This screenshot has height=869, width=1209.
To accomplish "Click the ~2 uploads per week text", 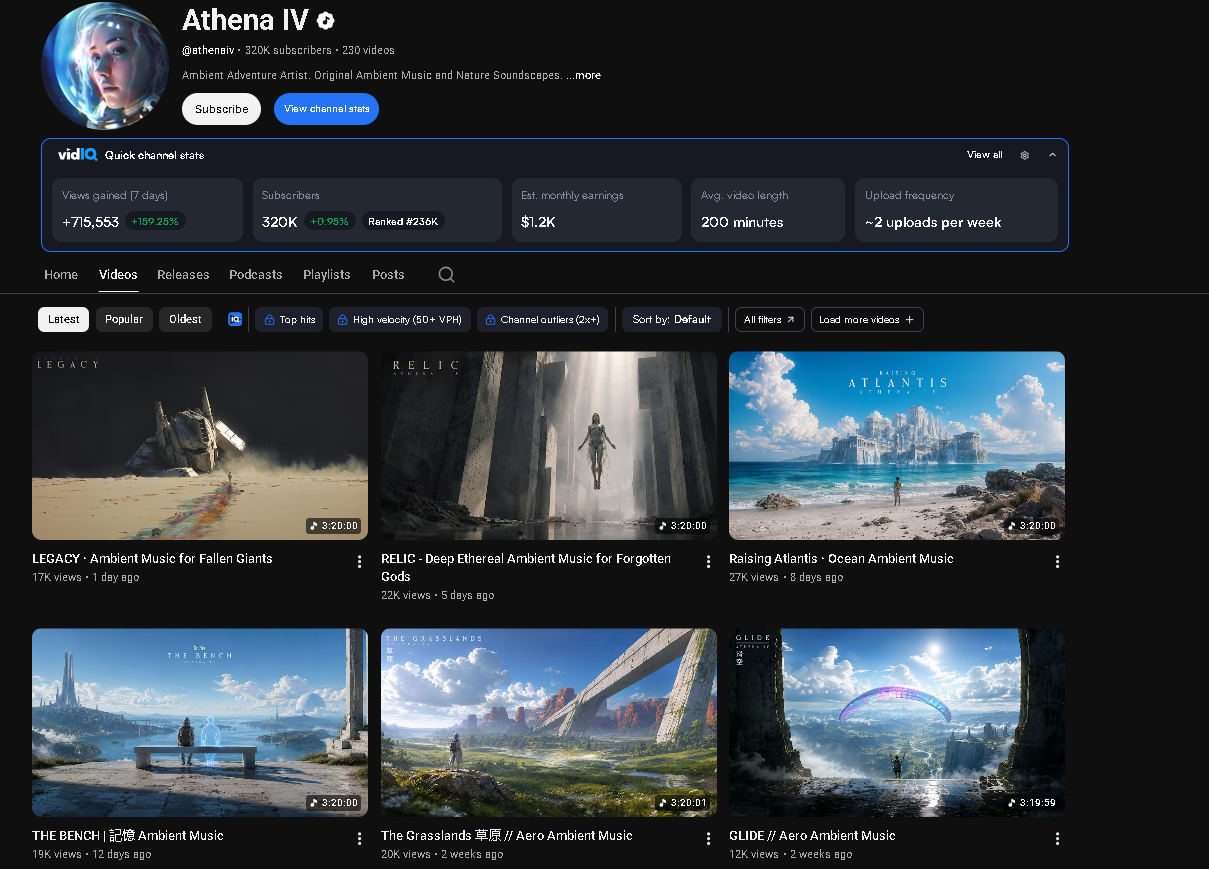I will pyautogui.click(x=933, y=222).
